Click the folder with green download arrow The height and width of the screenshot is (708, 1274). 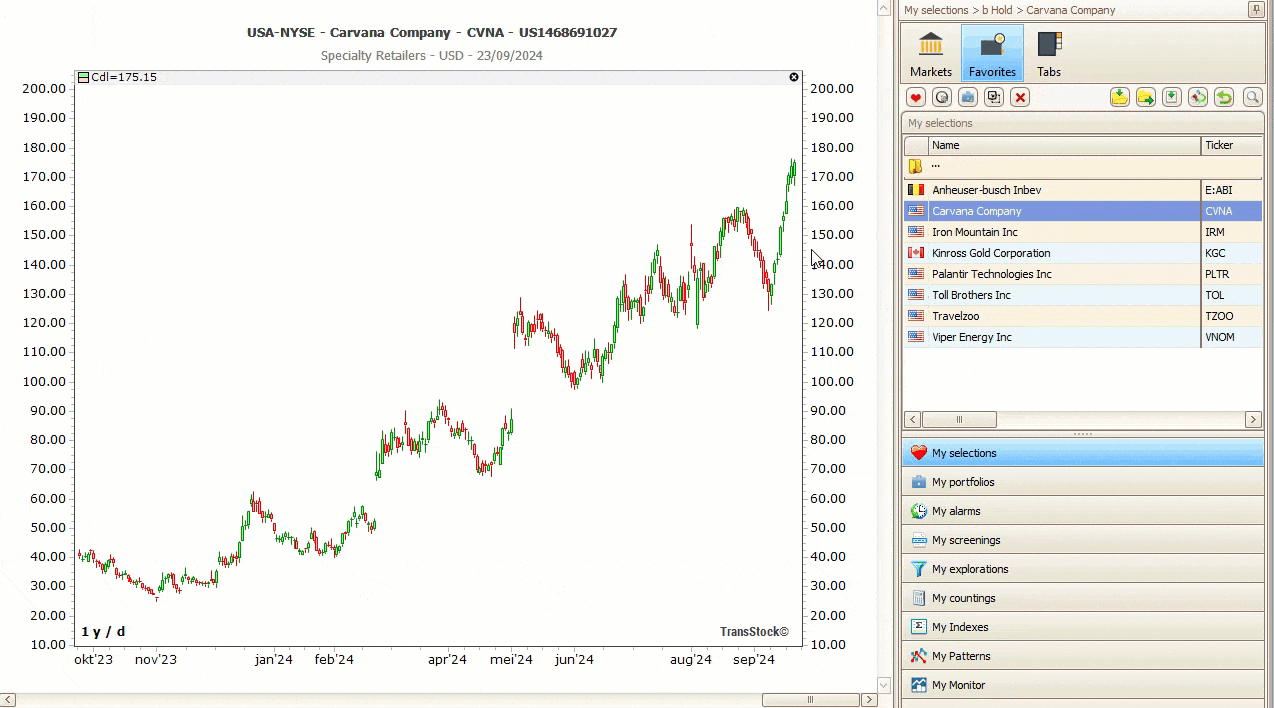pos(1119,97)
